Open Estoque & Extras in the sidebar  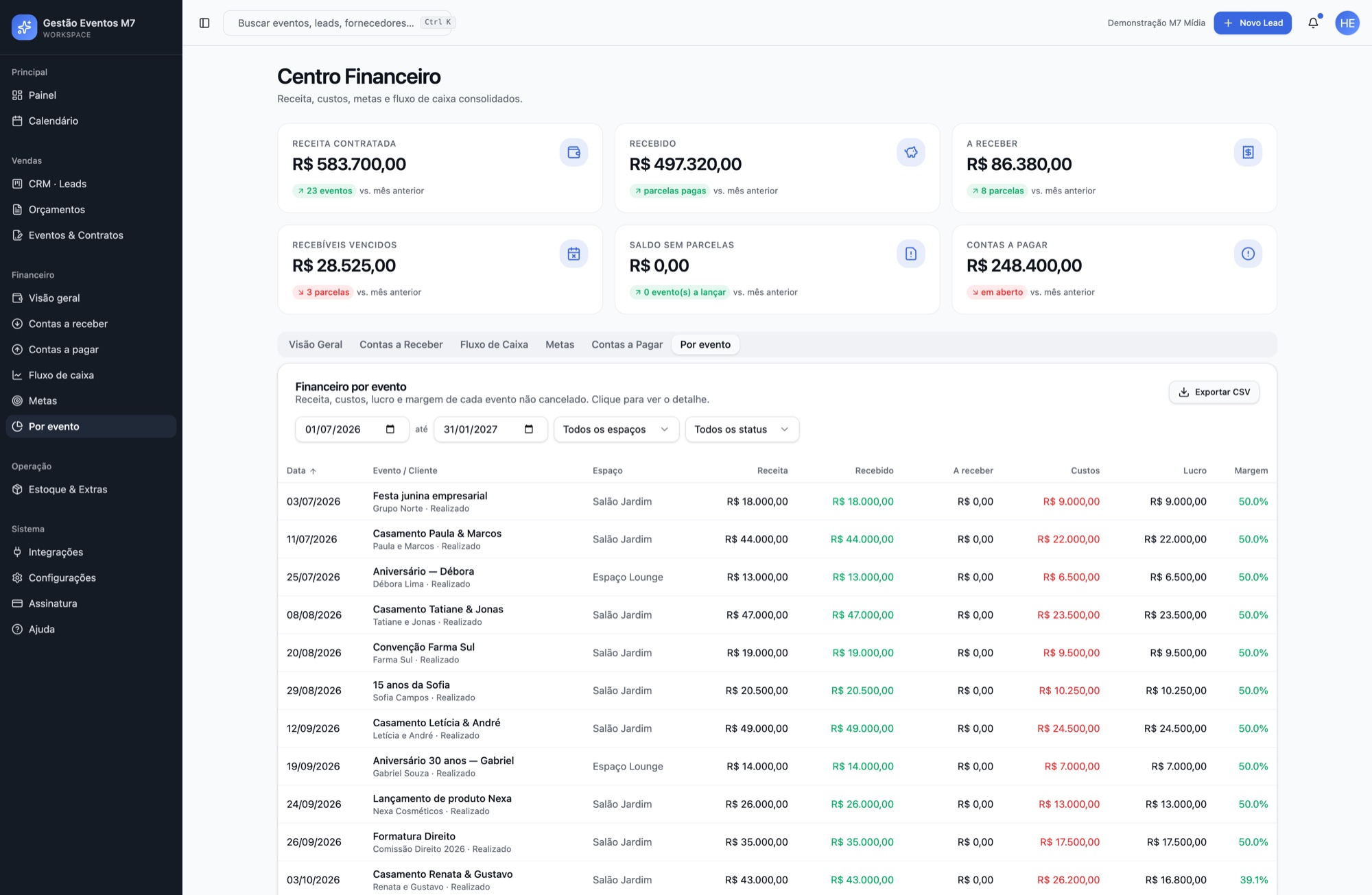pos(91,490)
